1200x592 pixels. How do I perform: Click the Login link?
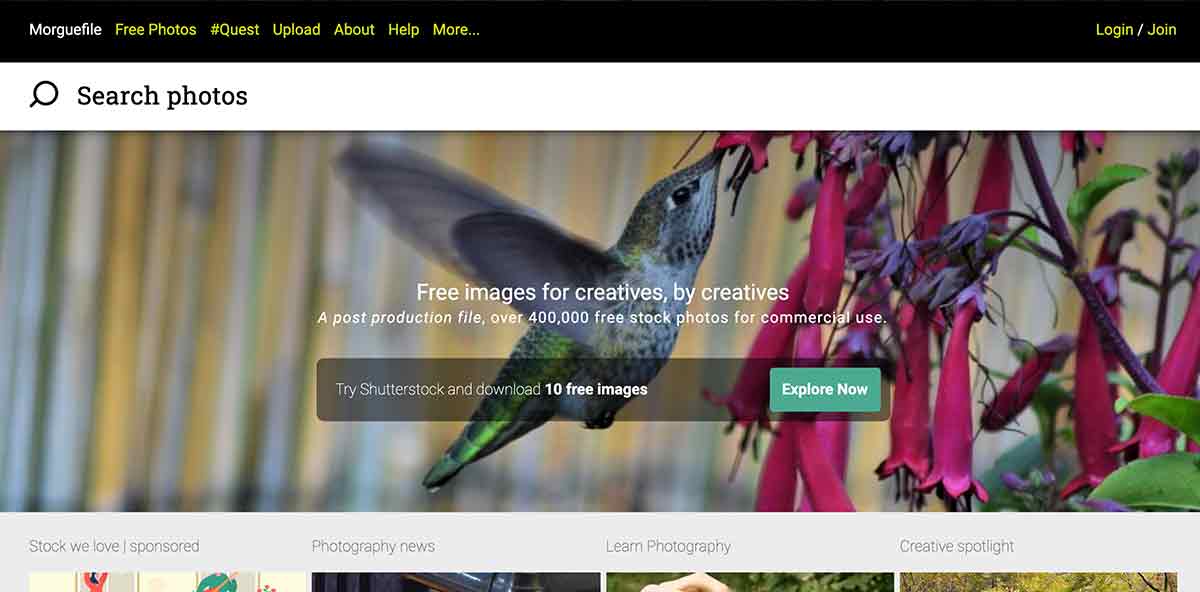click(x=1114, y=30)
